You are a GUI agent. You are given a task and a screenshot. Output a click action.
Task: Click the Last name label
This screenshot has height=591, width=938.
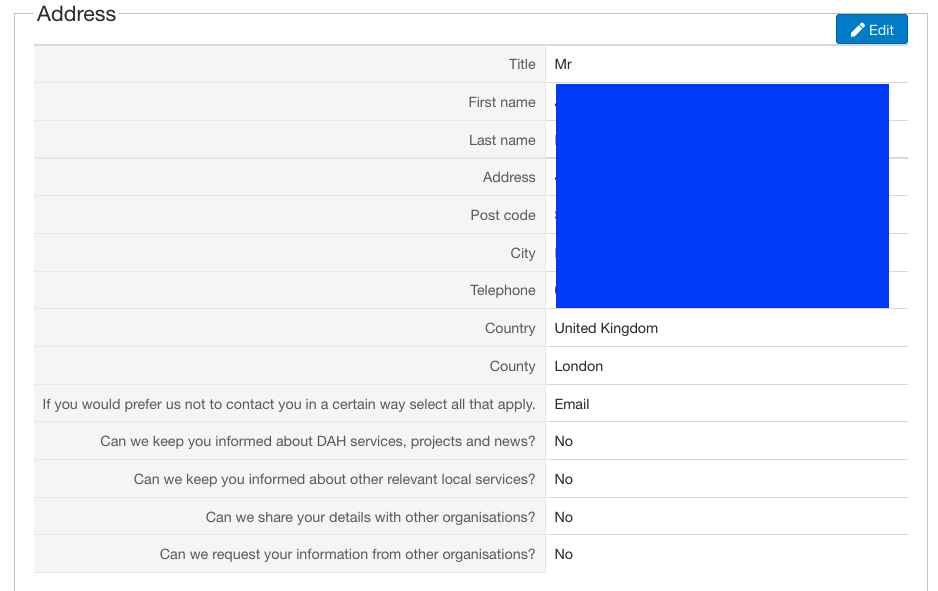(x=502, y=140)
